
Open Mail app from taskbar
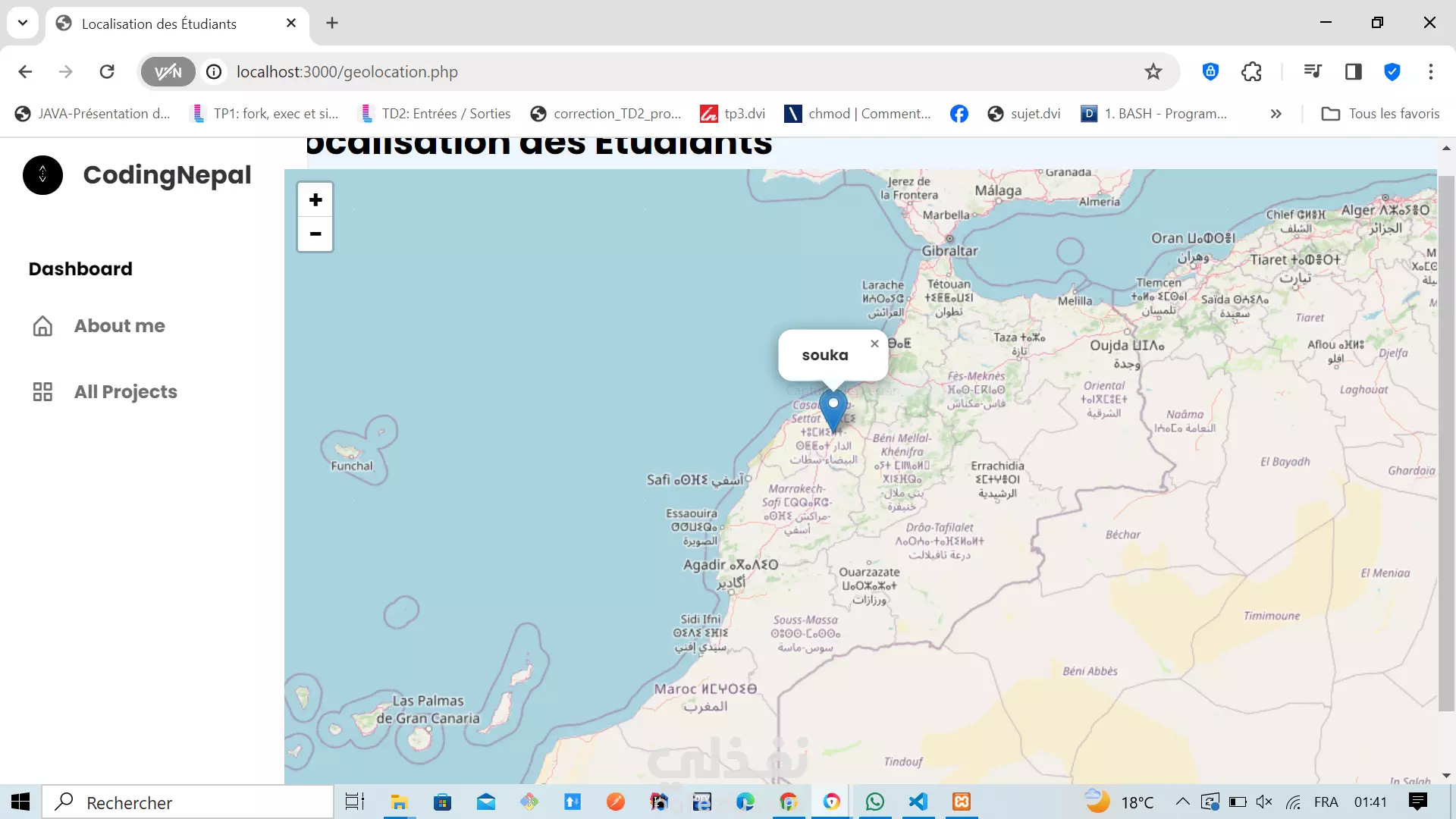point(486,802)
